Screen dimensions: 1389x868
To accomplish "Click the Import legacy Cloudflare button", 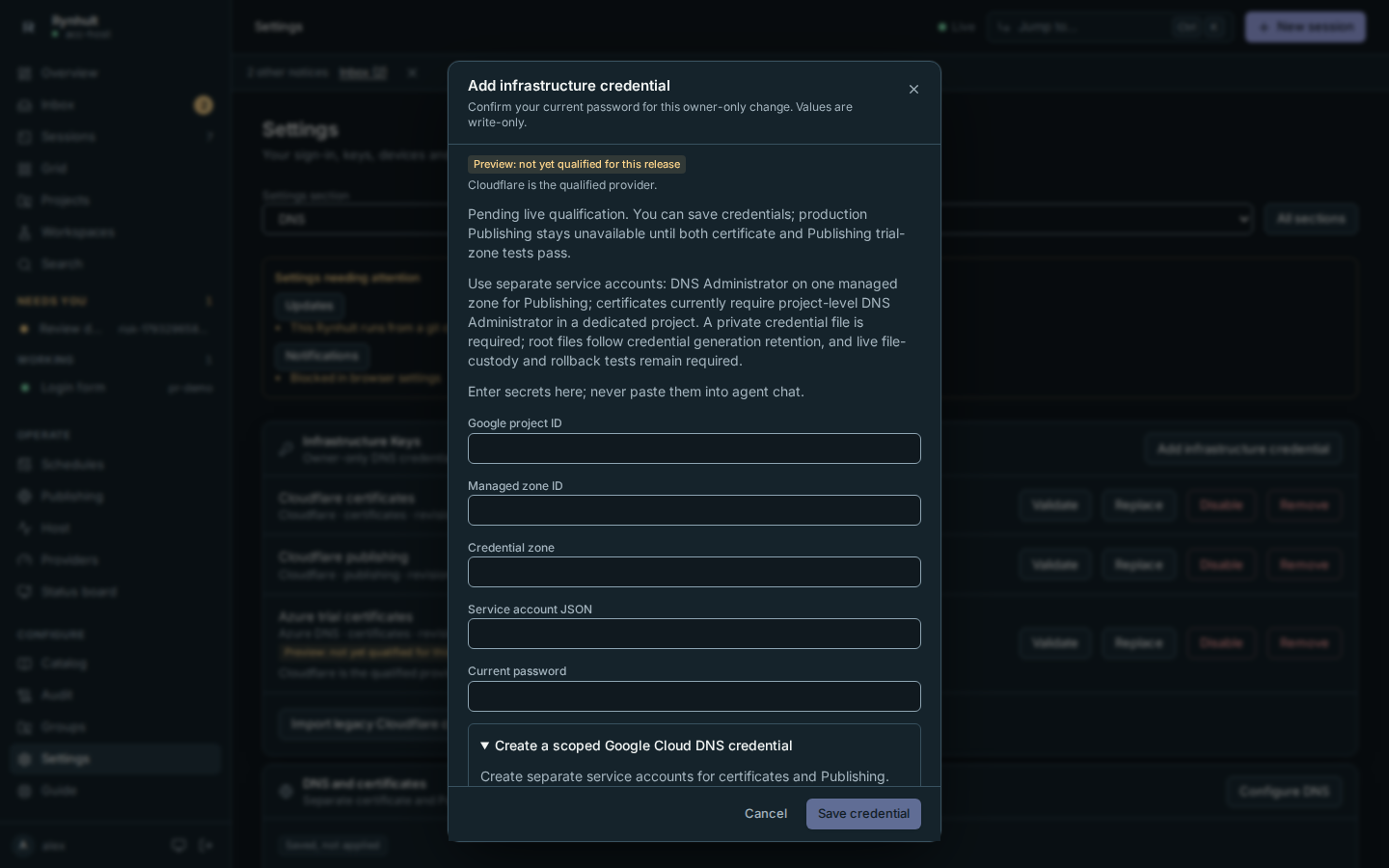I will point(365,724).
